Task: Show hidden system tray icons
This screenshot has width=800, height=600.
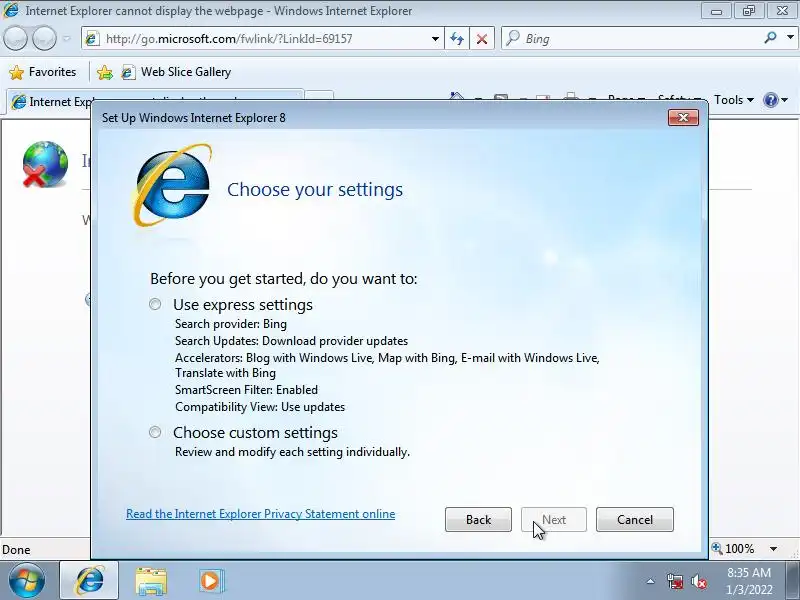Action: point(651,581)
